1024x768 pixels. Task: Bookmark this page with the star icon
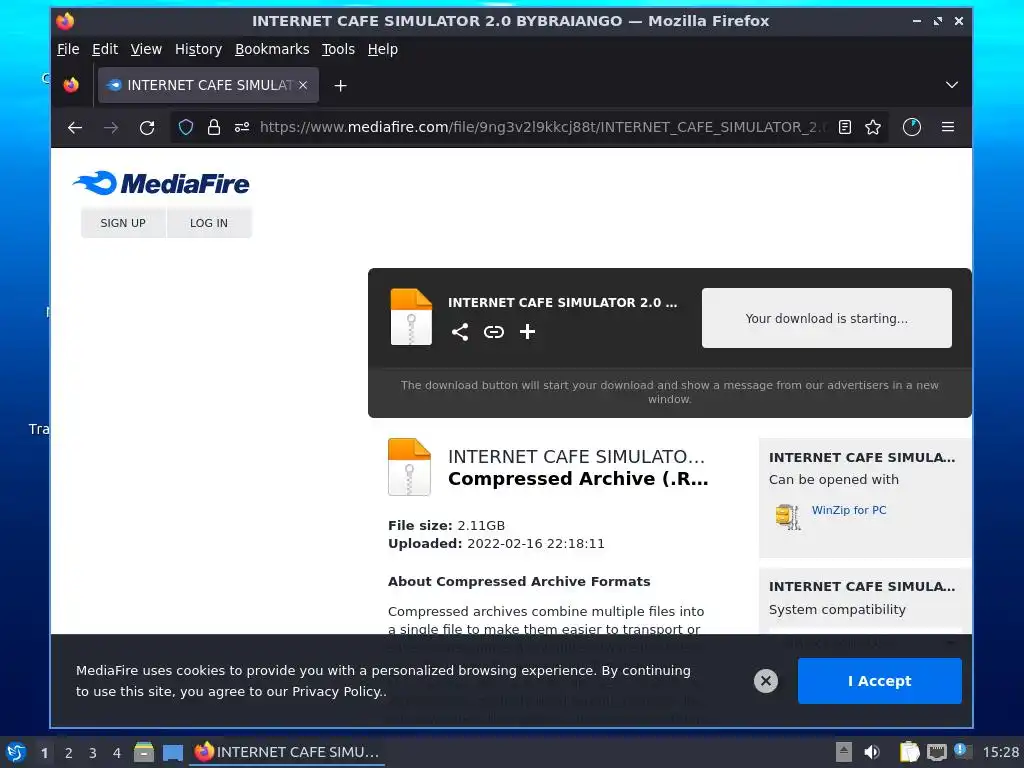pyautogui.click(x=873, y=127)
